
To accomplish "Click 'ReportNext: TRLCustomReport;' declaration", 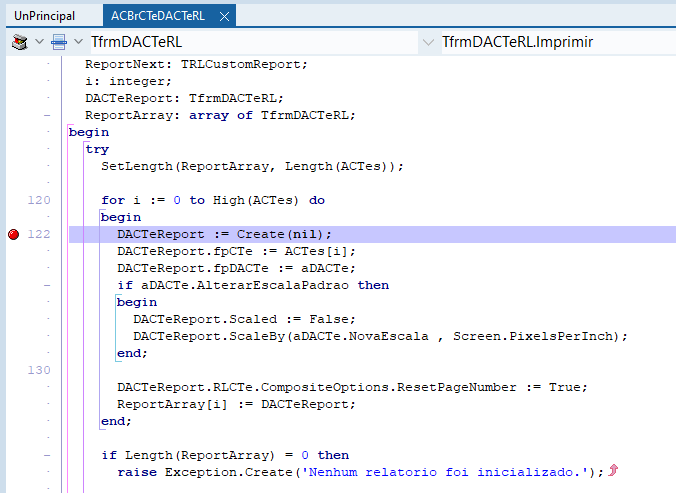I will coord(196,65).
